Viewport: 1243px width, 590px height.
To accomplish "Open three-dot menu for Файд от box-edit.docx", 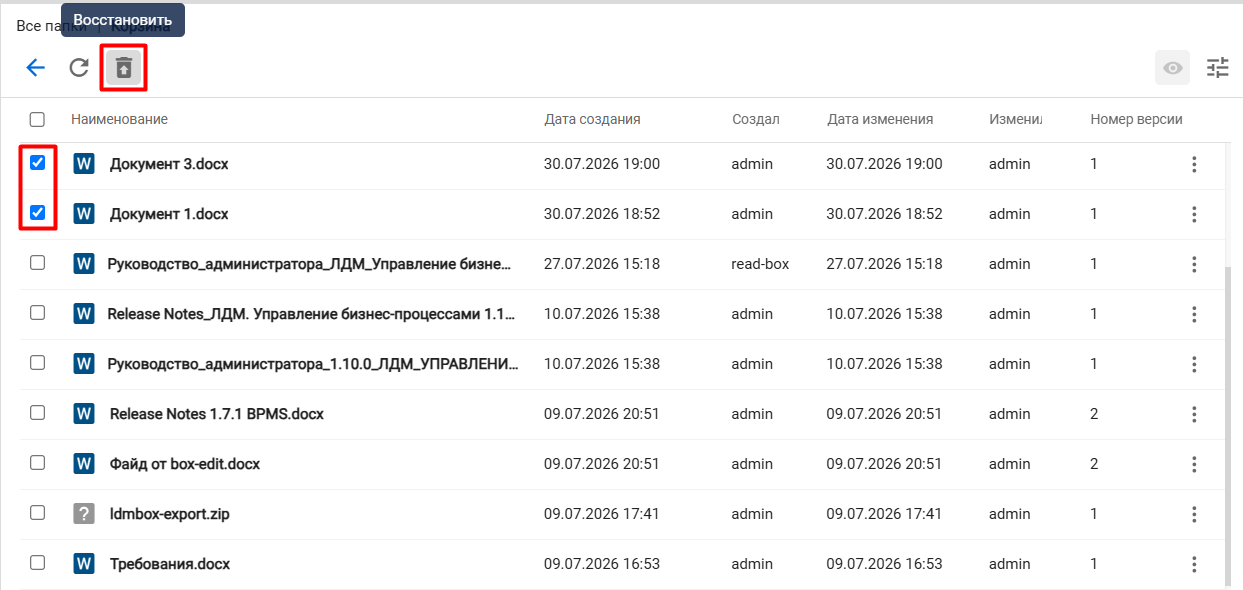I will (x=1194, y=464).
